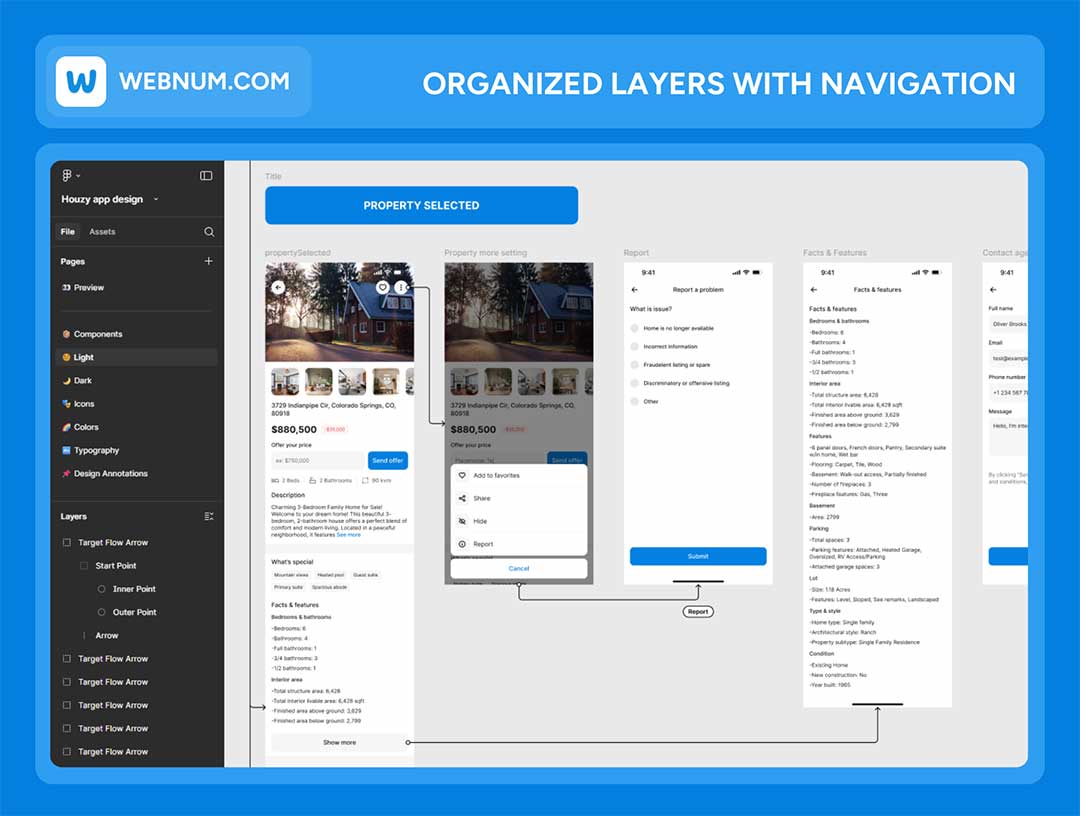Screen dimensions: 1080x816
Task: Expand the first Target Flow Arrow layer
Action: pos(67,542)
